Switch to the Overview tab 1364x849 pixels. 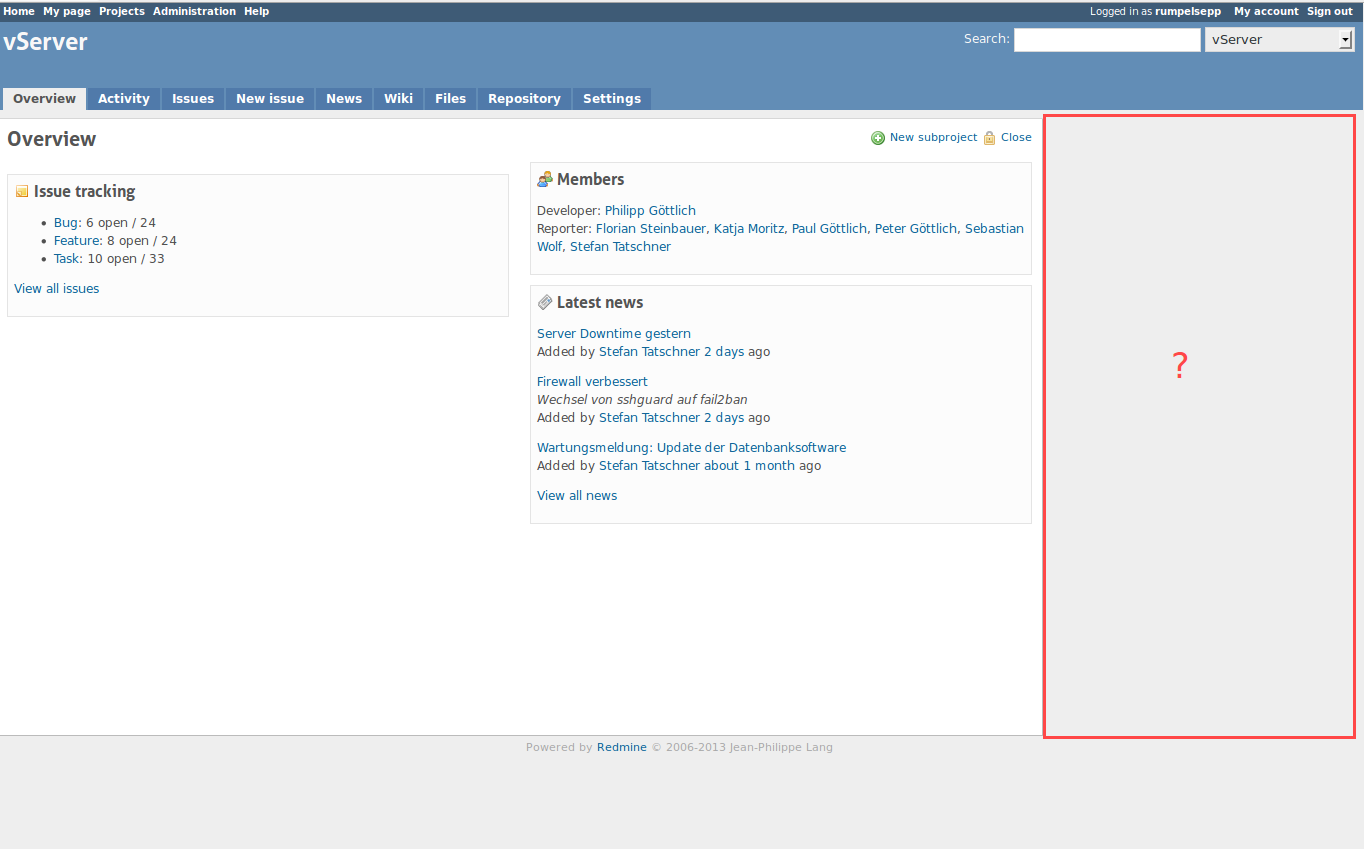44,99
